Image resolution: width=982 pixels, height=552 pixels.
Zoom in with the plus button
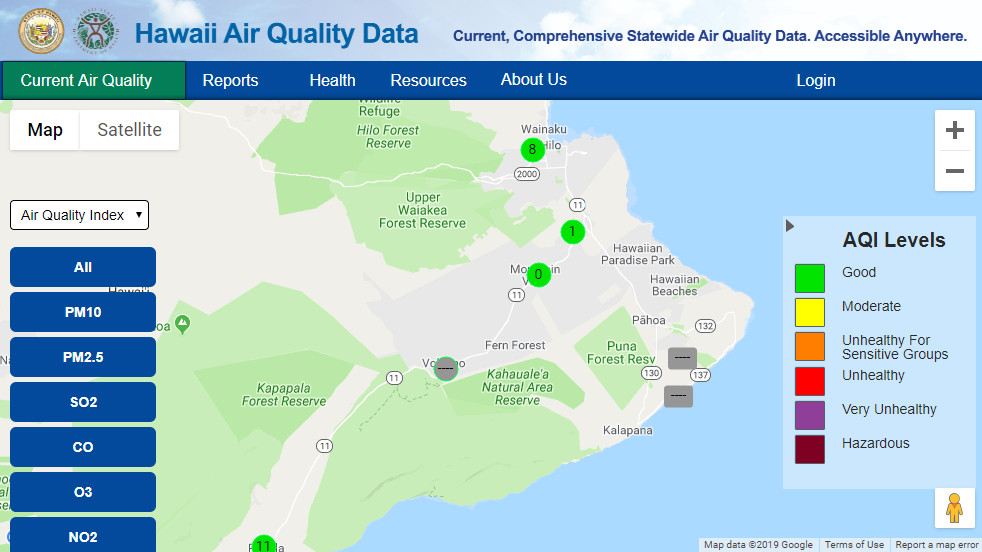point(954,130)
